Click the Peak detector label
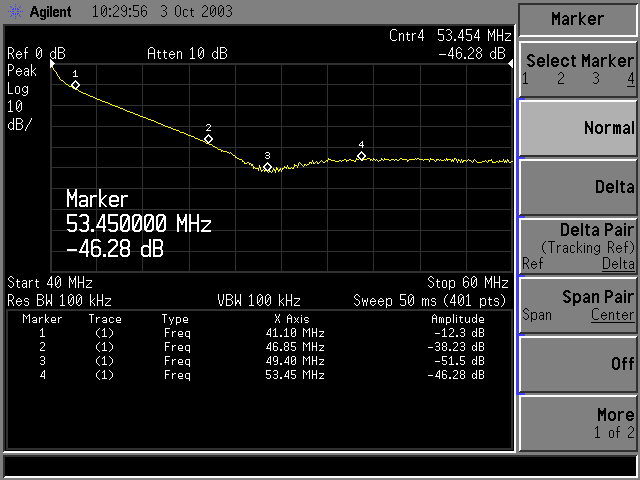This screenshot has height=480, width=640. 22,71
